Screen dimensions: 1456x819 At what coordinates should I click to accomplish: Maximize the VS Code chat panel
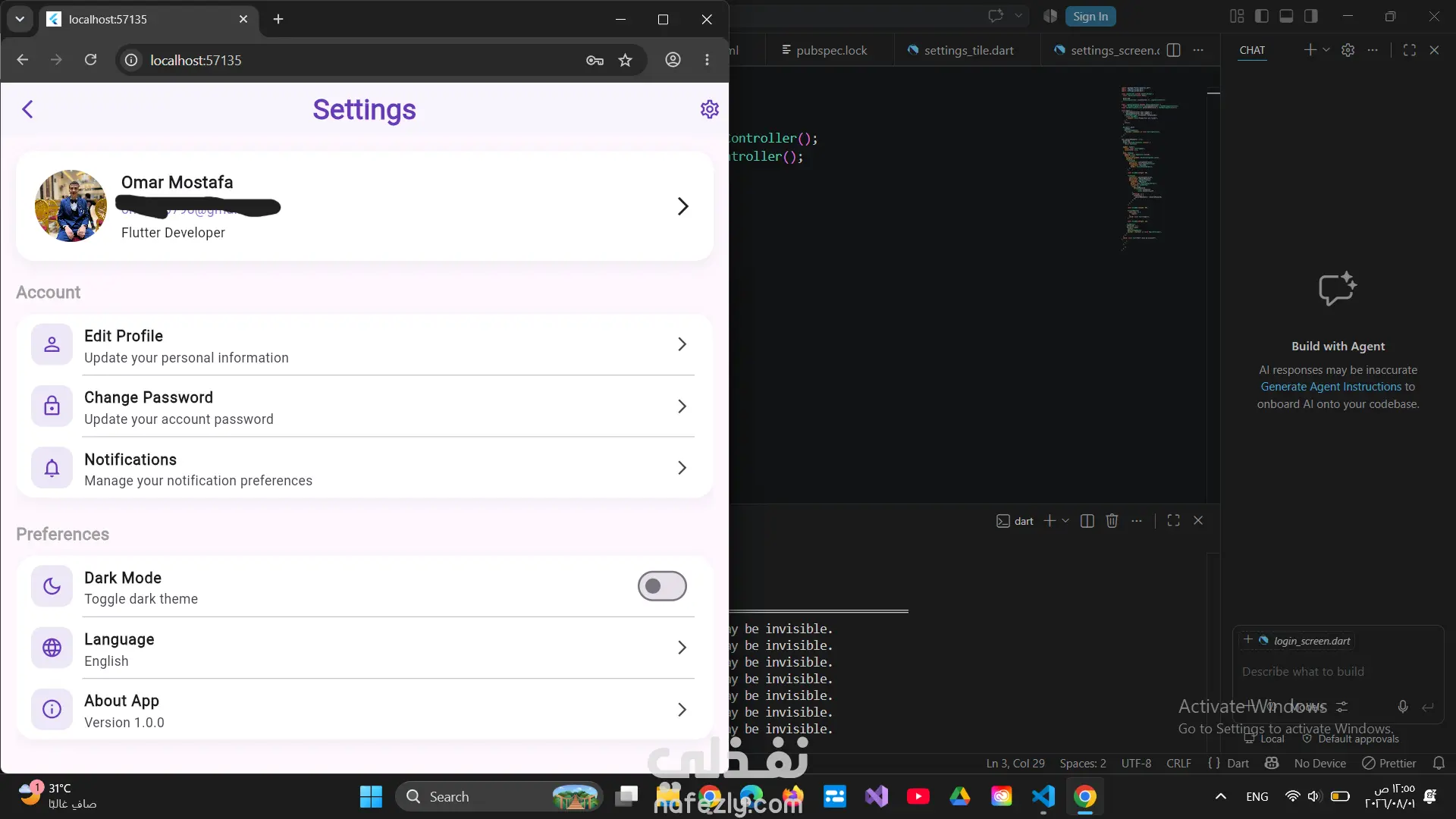tap(1410, 50)
